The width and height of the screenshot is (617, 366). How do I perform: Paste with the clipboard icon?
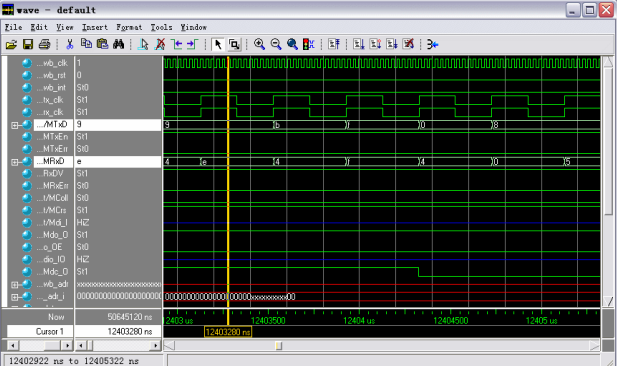(102, 44)
